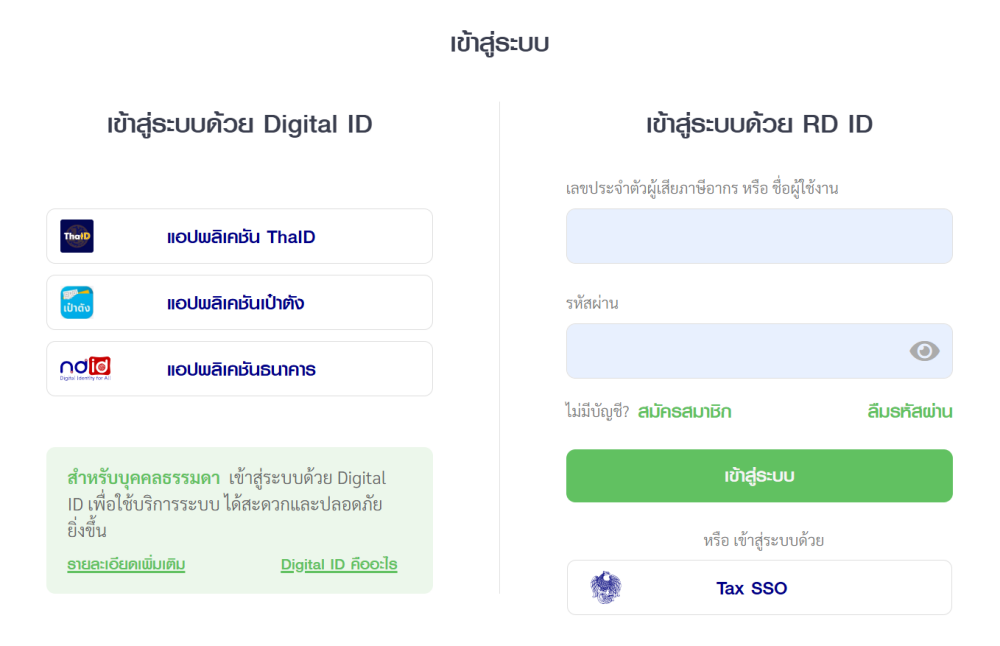
Task: Click the Digital ID คืออะไร link
Action: (339, 565)
